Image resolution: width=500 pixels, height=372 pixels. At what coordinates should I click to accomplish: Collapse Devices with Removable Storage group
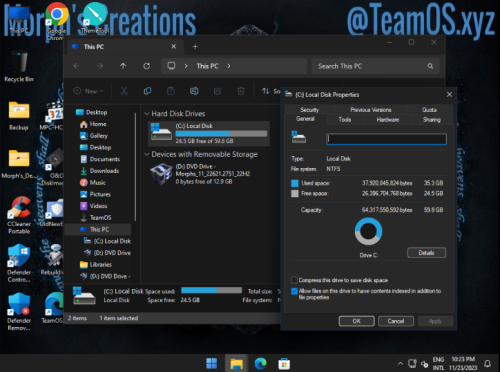[146, 154]
